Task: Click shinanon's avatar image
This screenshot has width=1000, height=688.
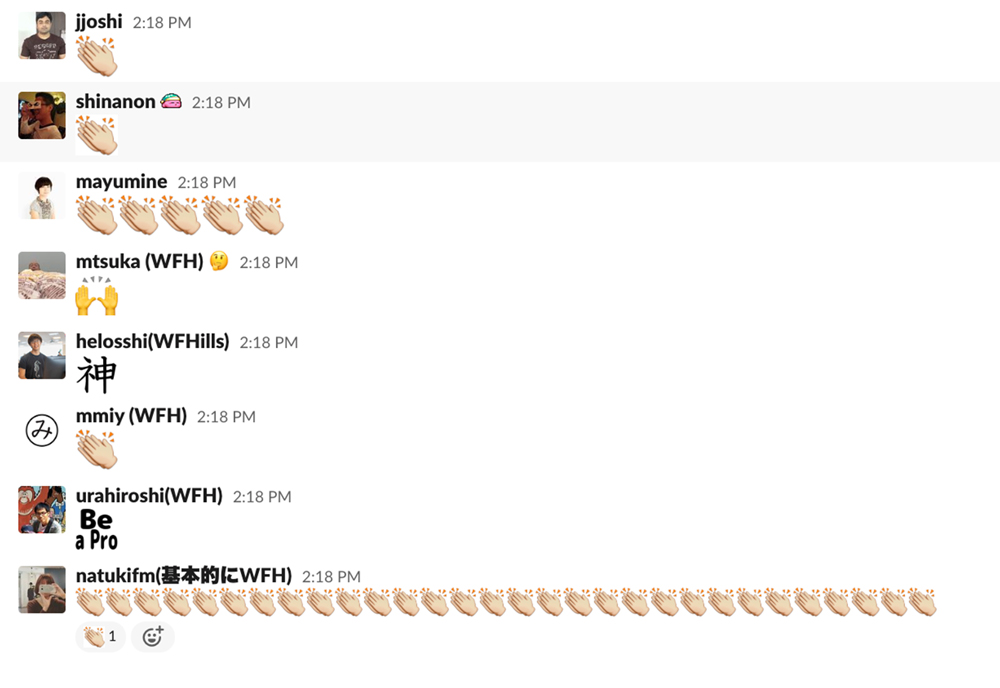Action: pyautogui.click(x=41, y=115)
